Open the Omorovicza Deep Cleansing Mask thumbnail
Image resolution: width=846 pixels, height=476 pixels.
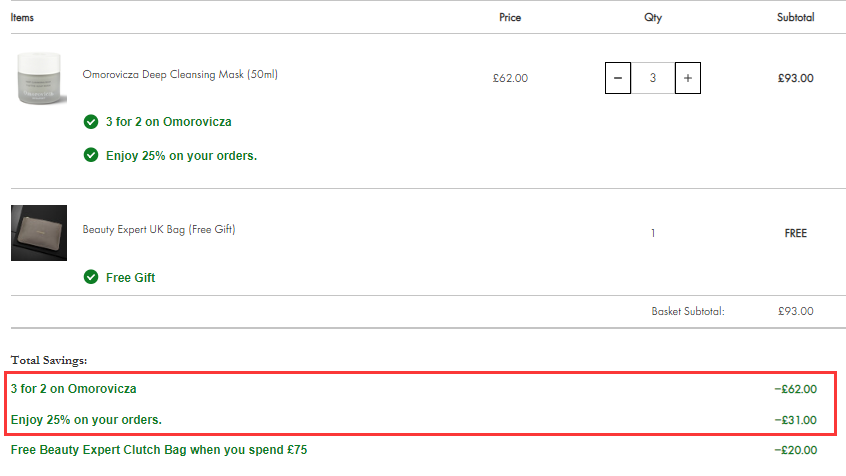[x=39, y=78]
